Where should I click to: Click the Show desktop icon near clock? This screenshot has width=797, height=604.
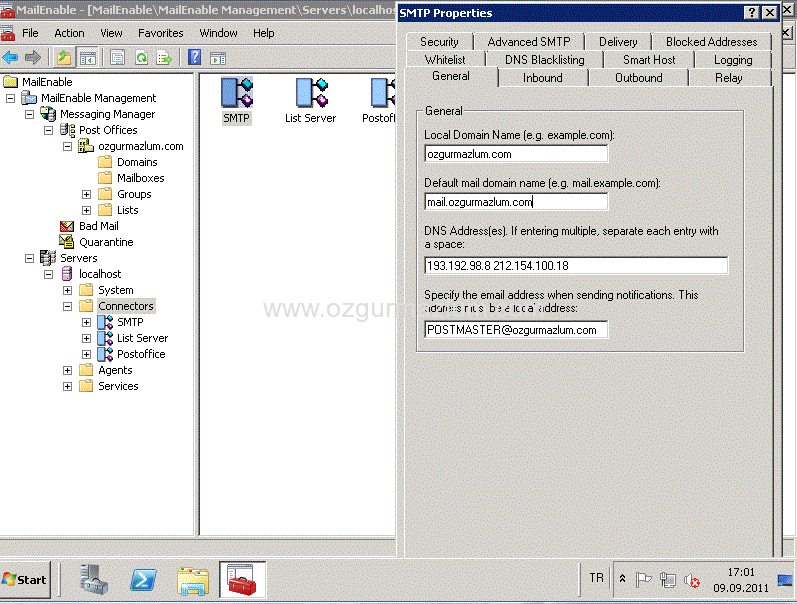point(785,580)
